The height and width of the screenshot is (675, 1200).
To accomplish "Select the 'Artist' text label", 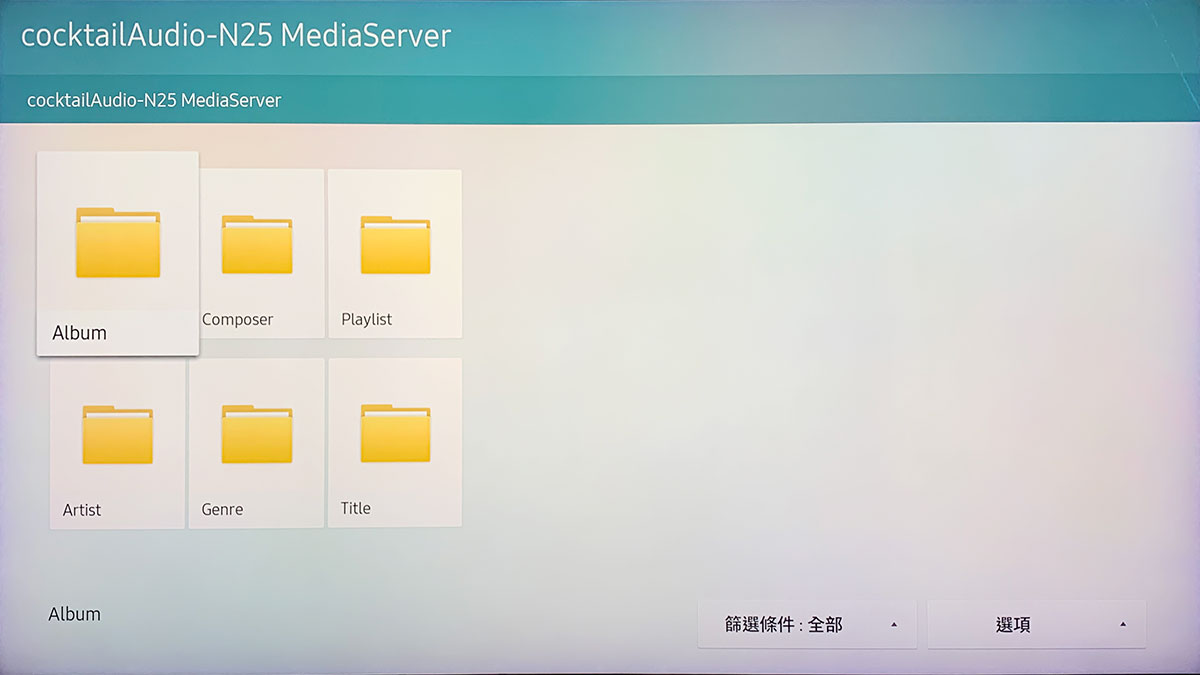I will [x=82, y=510].
